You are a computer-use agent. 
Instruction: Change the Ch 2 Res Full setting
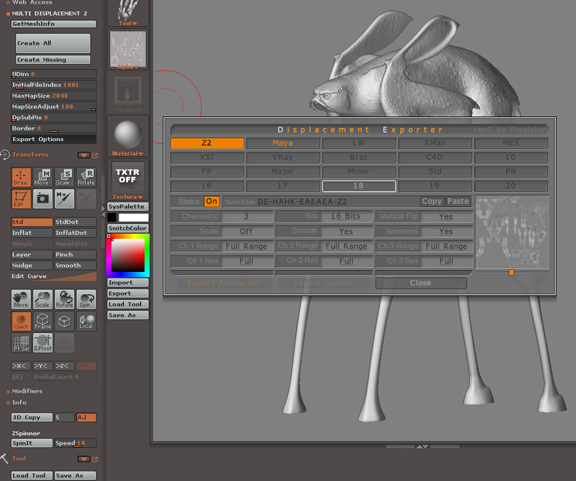point(346,261)
